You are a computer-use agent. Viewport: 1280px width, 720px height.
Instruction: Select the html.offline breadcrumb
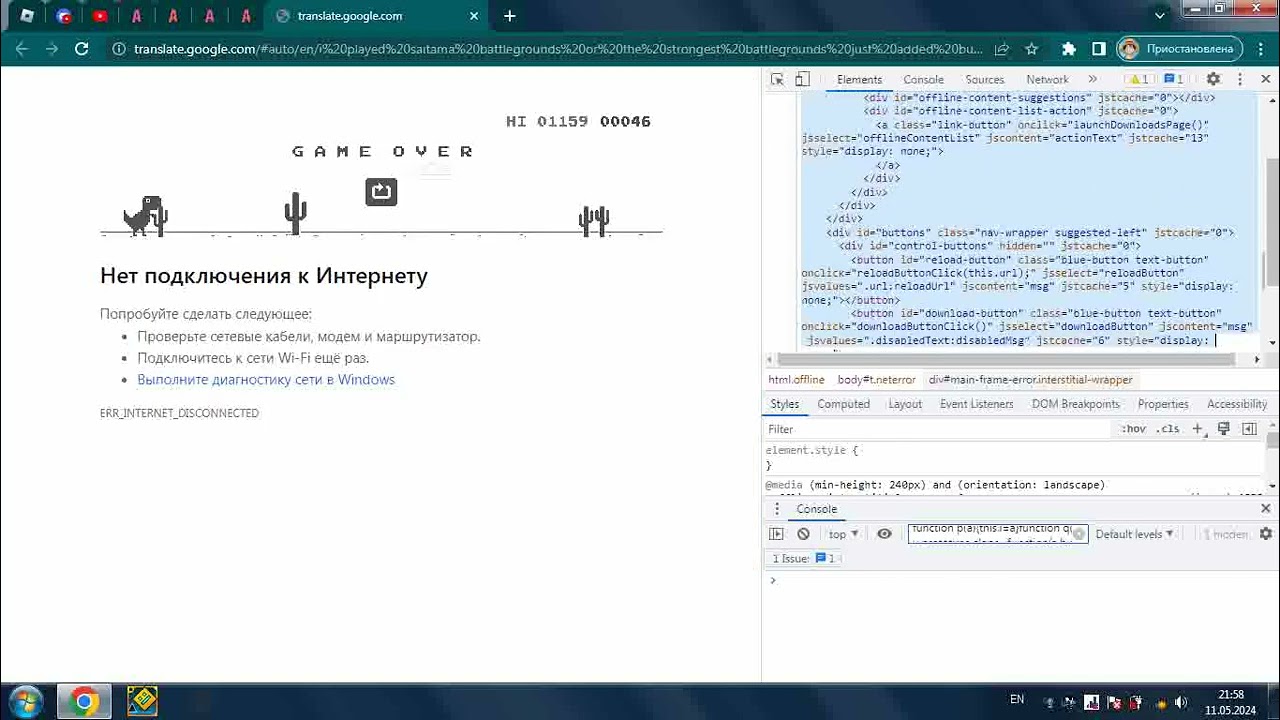tap(796, 380)
